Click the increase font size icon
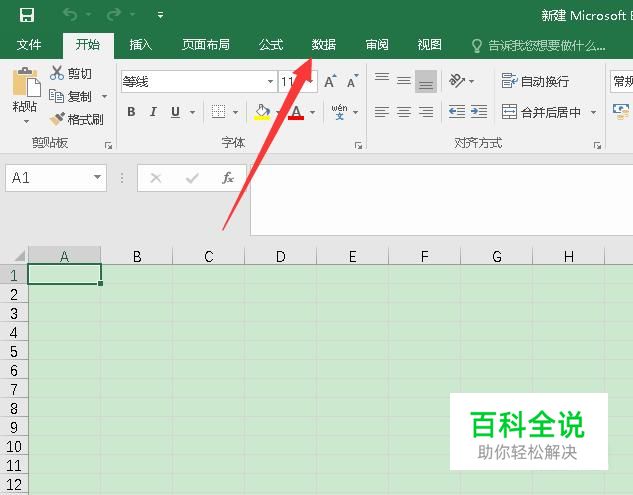 330,82
